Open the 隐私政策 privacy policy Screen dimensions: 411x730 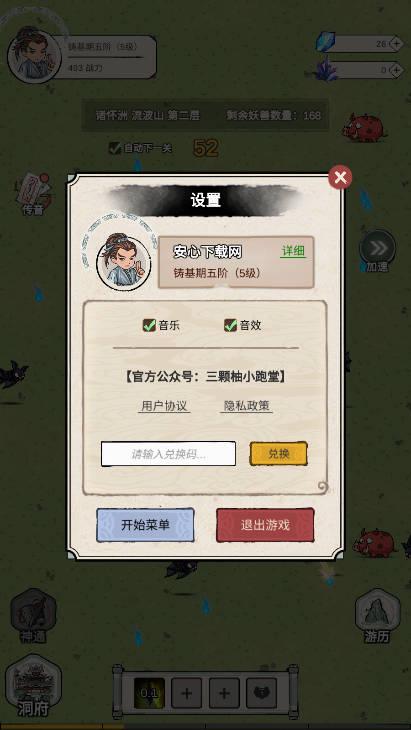(246, 406)
